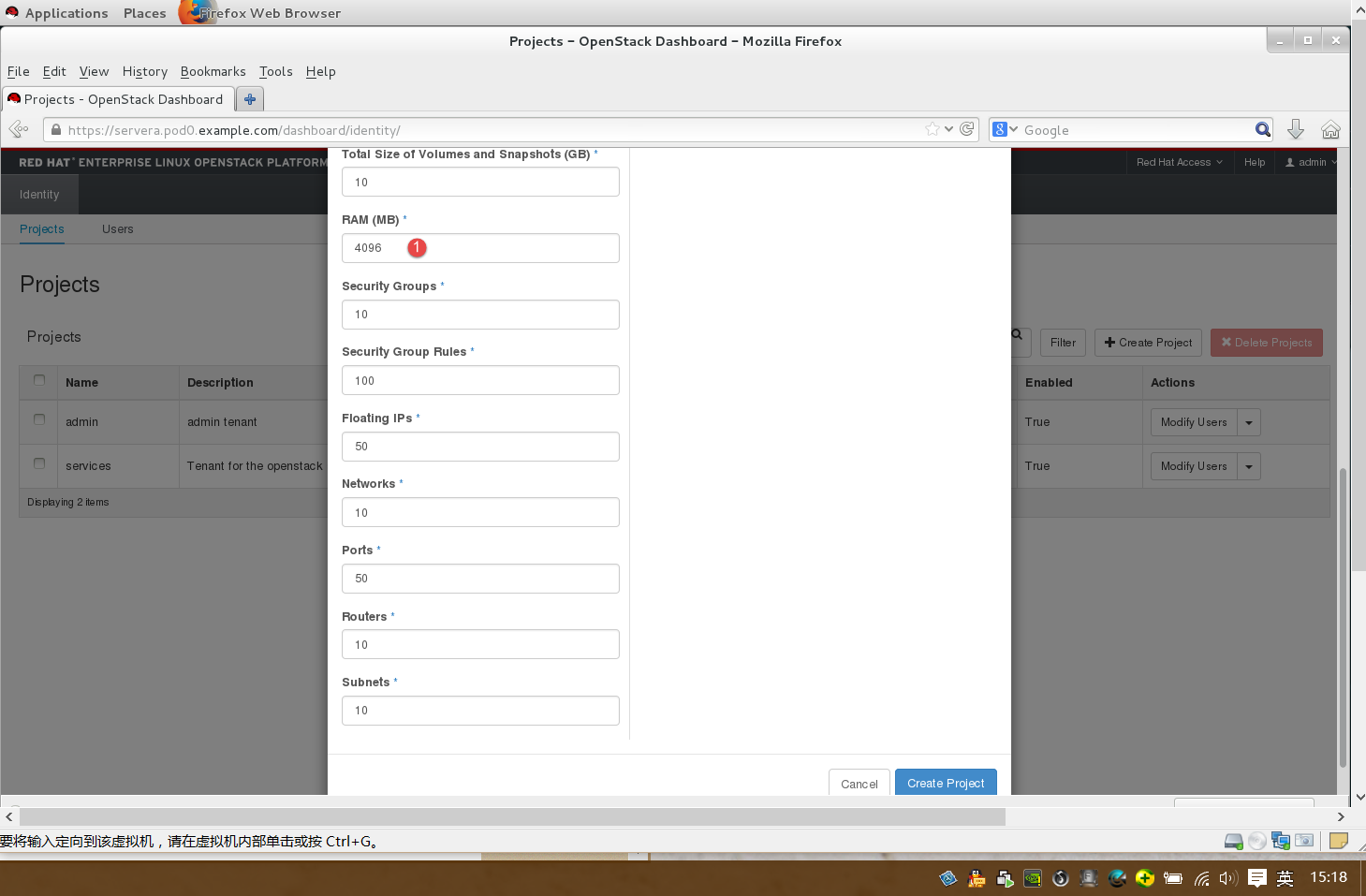Open the Firefox downloads arrow icon
This screenshot has width=1366, height=896.
[1295, 129]
